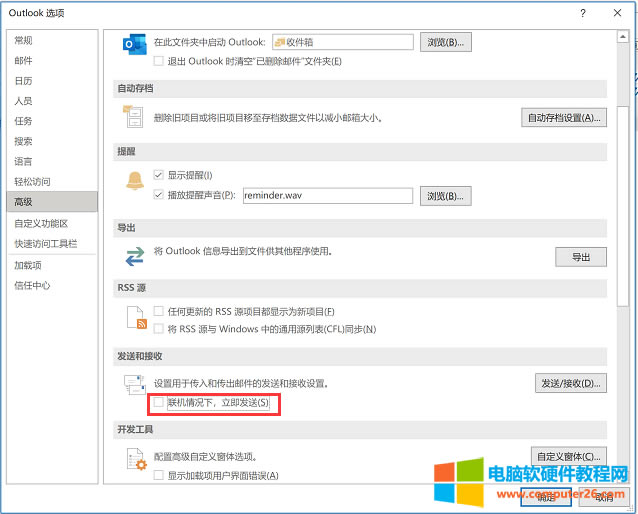Close the Outlook 选项 dialog
The width and height of the screenshot is (638, 514).
pyautogui.click(x=617, y=13)
